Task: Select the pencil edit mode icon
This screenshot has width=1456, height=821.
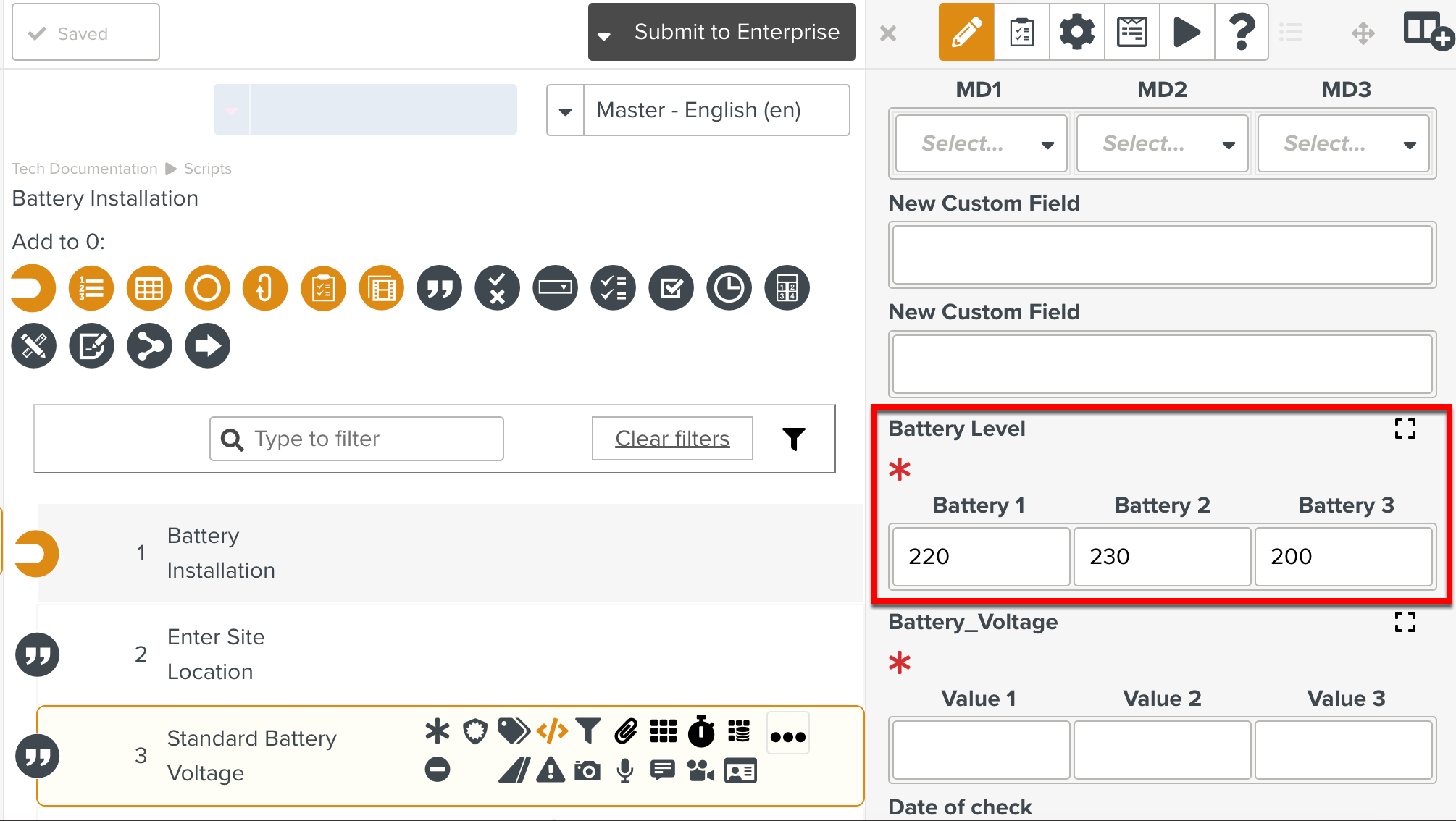Action: pos(966,32)
